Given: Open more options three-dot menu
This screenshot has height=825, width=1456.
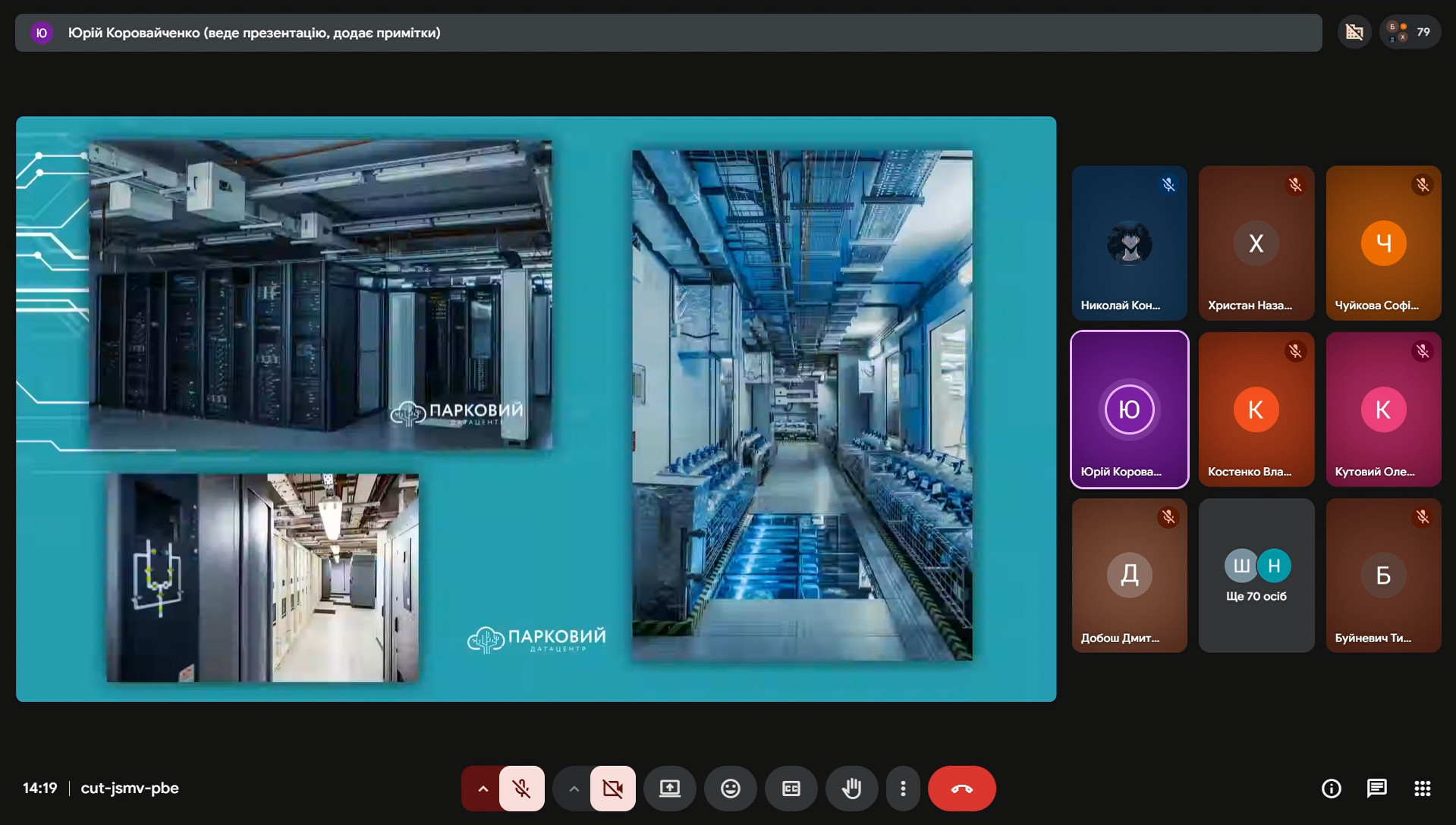Looking at the screenshot, I should (x=902, y=789).
